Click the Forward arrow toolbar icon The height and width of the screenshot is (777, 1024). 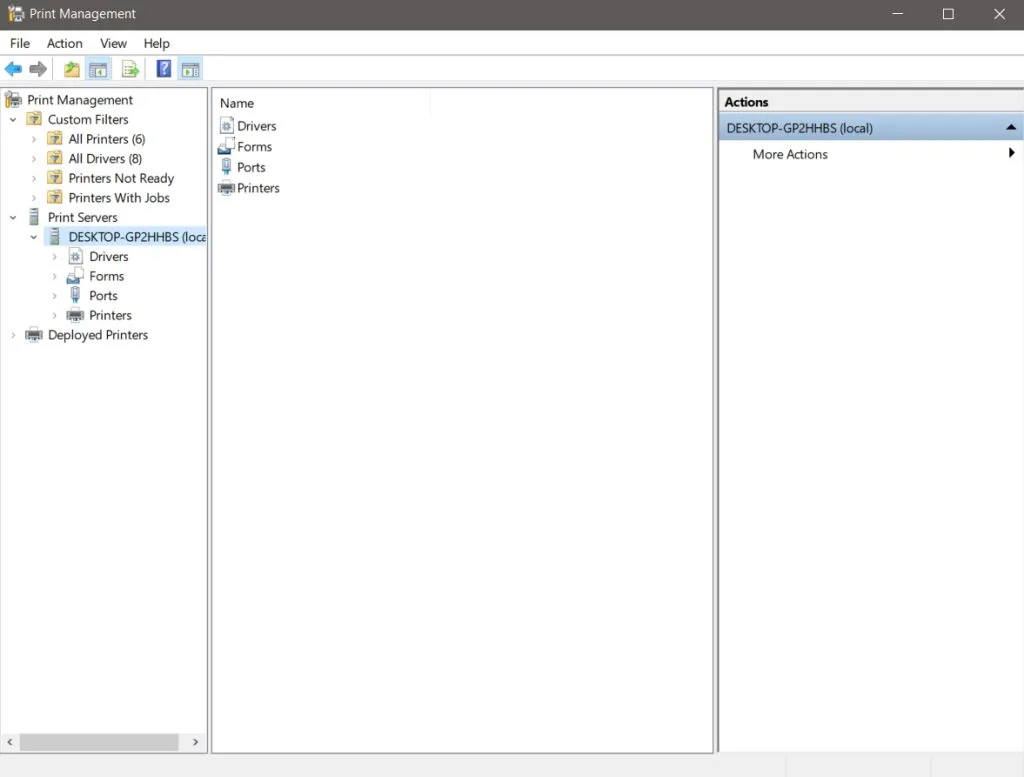coord(38,69)
